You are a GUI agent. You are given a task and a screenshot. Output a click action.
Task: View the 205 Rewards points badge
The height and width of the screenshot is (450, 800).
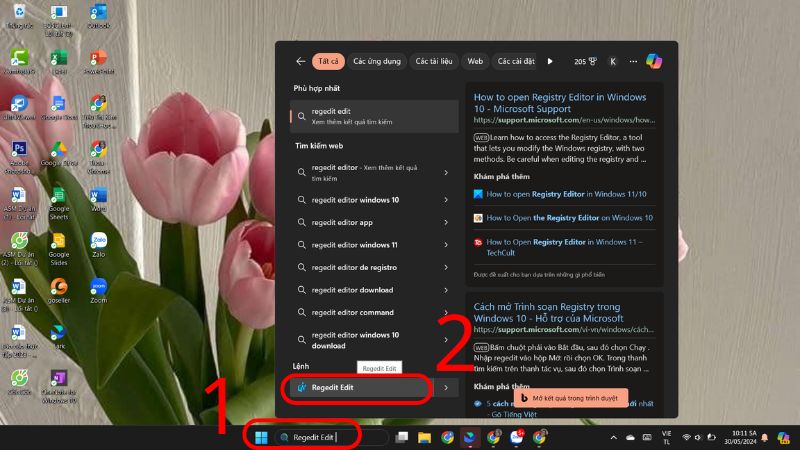pos(585,61)
